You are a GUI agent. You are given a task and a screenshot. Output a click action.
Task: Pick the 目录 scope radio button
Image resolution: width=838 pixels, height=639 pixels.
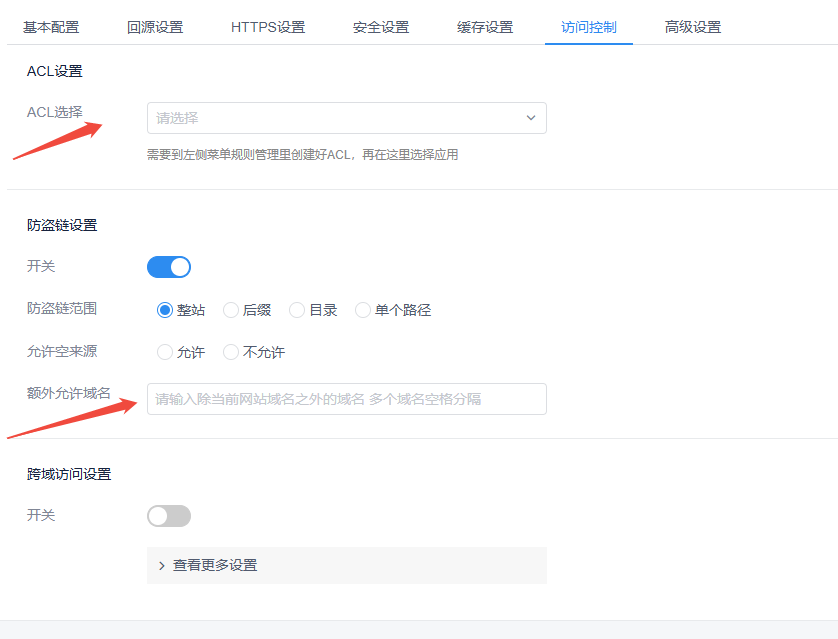[297, 310]
